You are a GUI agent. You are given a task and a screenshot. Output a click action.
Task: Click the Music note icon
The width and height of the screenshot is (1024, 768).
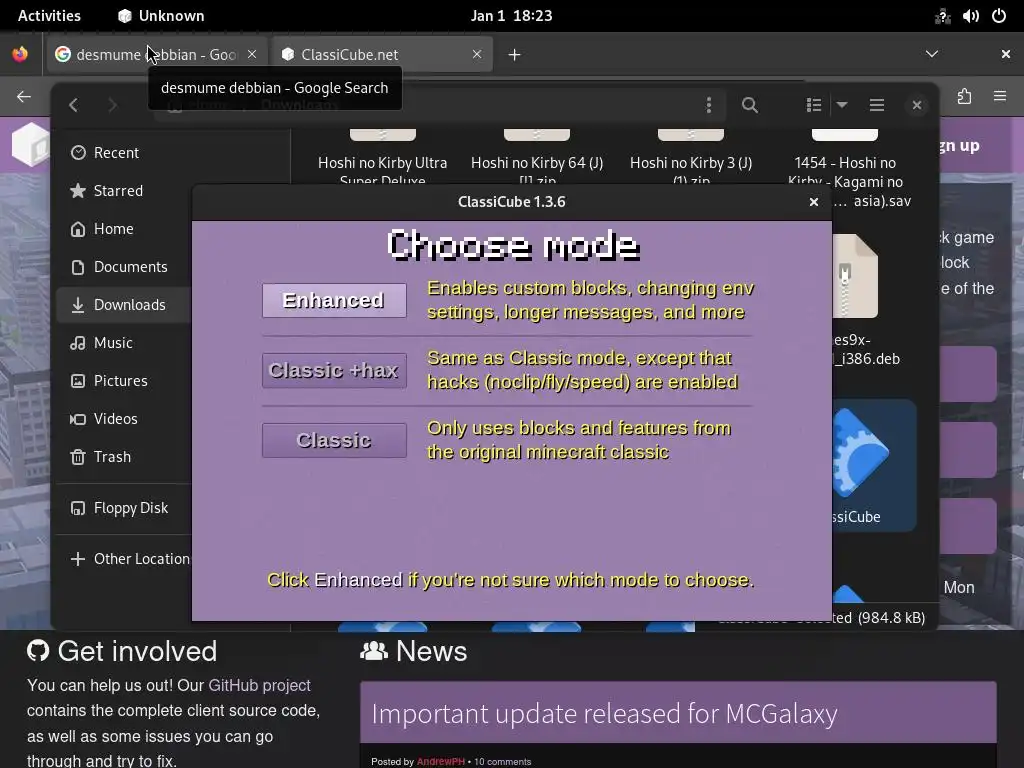[78, 343]
